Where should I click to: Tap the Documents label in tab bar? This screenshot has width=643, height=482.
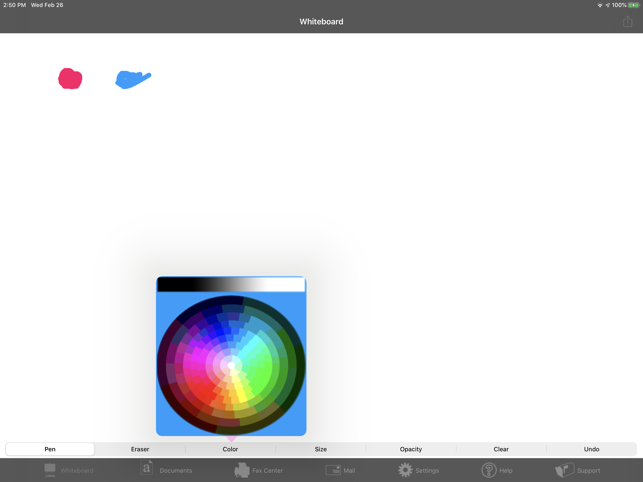point(176,471)
